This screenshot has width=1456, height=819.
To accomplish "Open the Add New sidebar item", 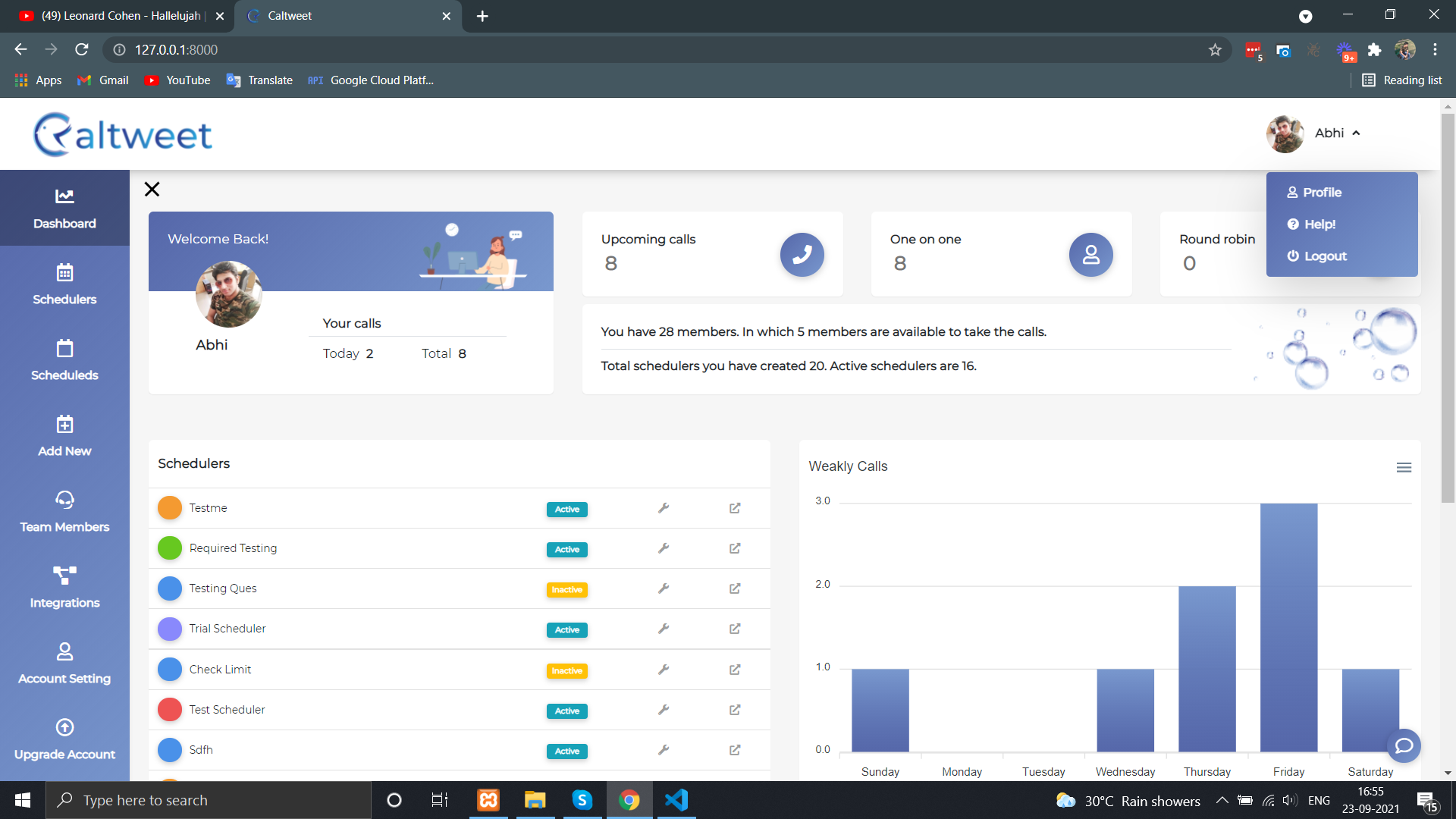I will coord(64,436).
